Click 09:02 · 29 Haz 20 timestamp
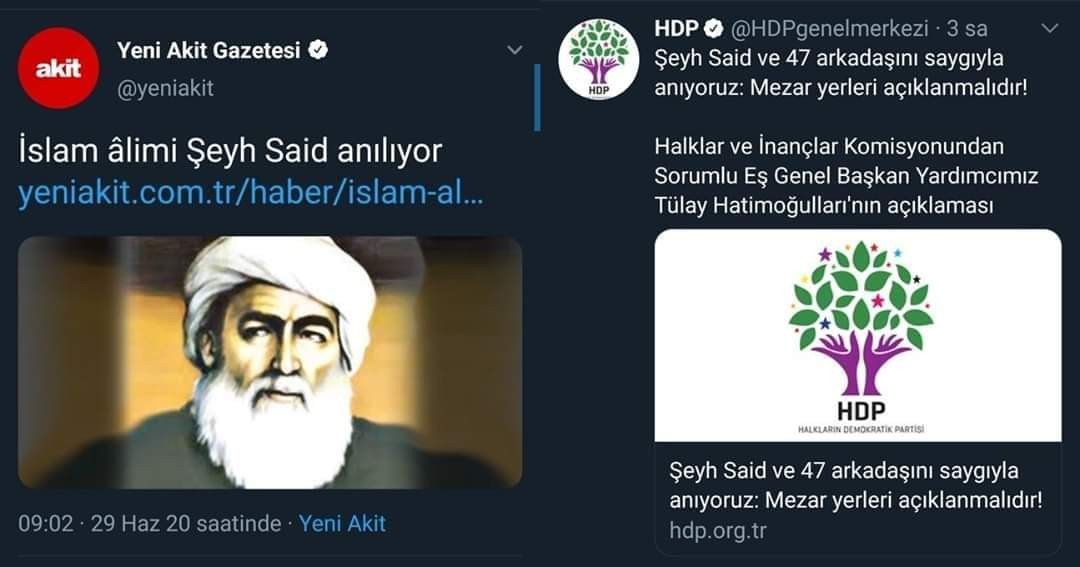This screenshot has height=567, width=1080. click(x=149, y=524)
